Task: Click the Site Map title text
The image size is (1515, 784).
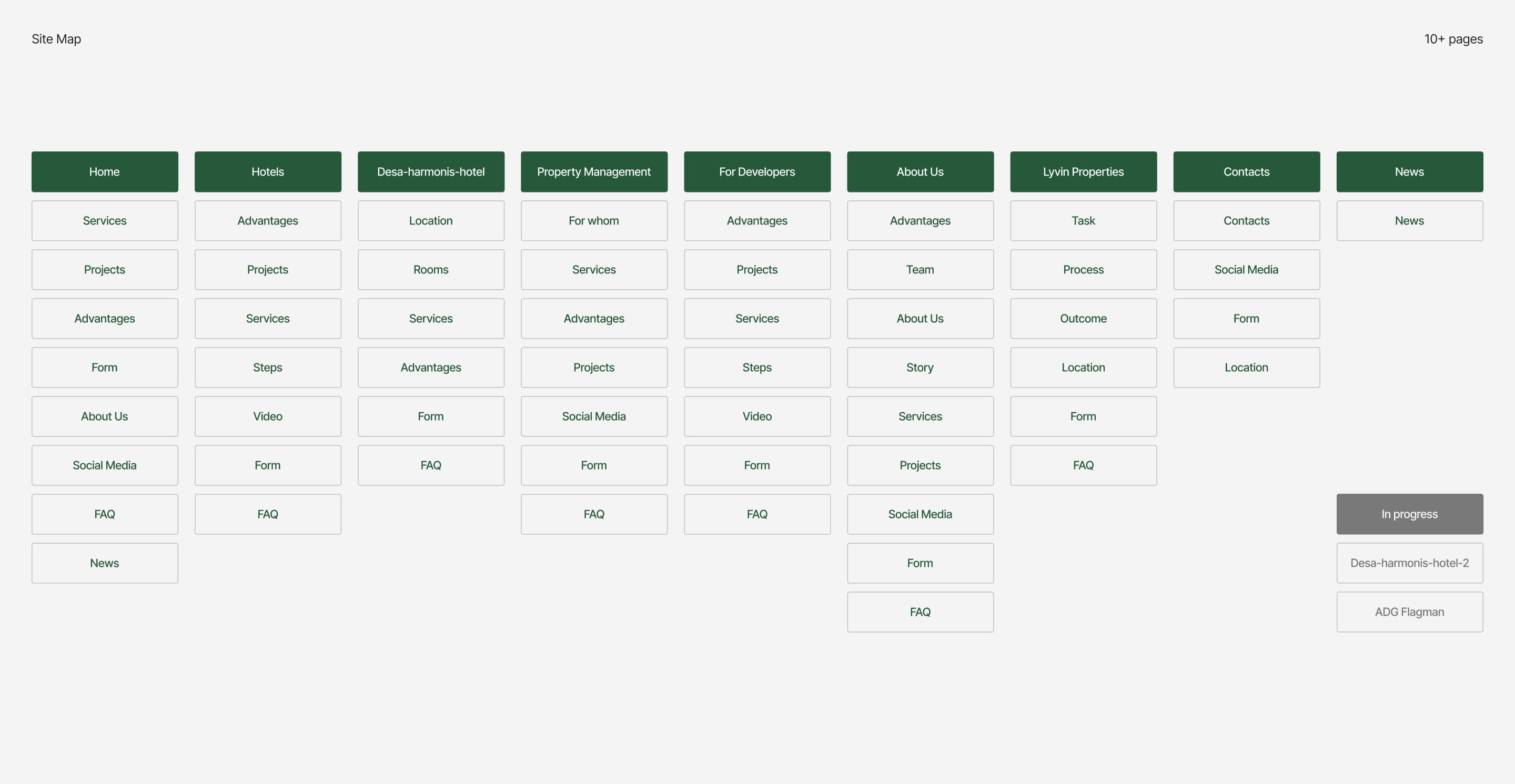Action: 56,39
